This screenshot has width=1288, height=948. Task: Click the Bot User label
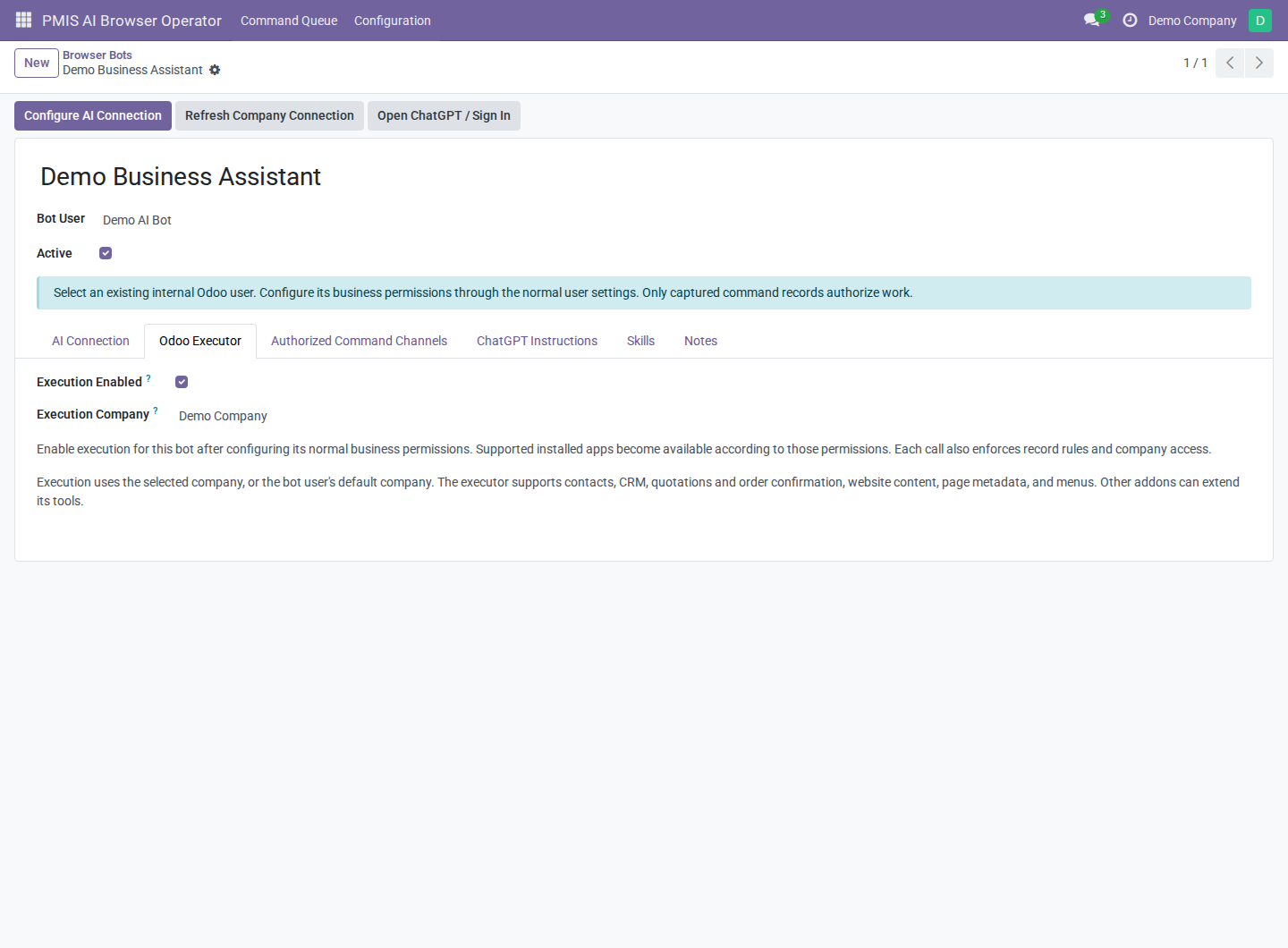pos(61,218)
